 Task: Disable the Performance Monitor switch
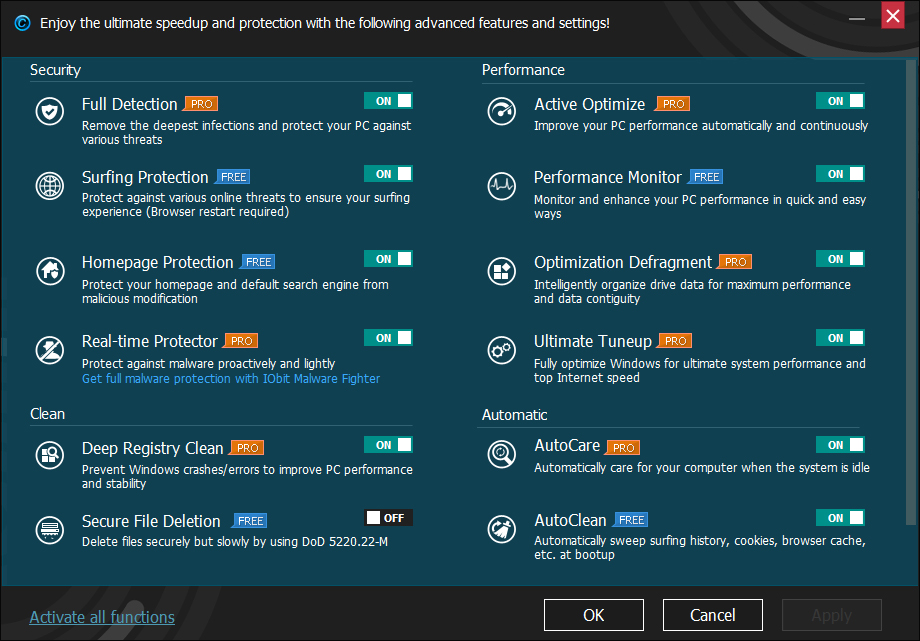point(840,174)
